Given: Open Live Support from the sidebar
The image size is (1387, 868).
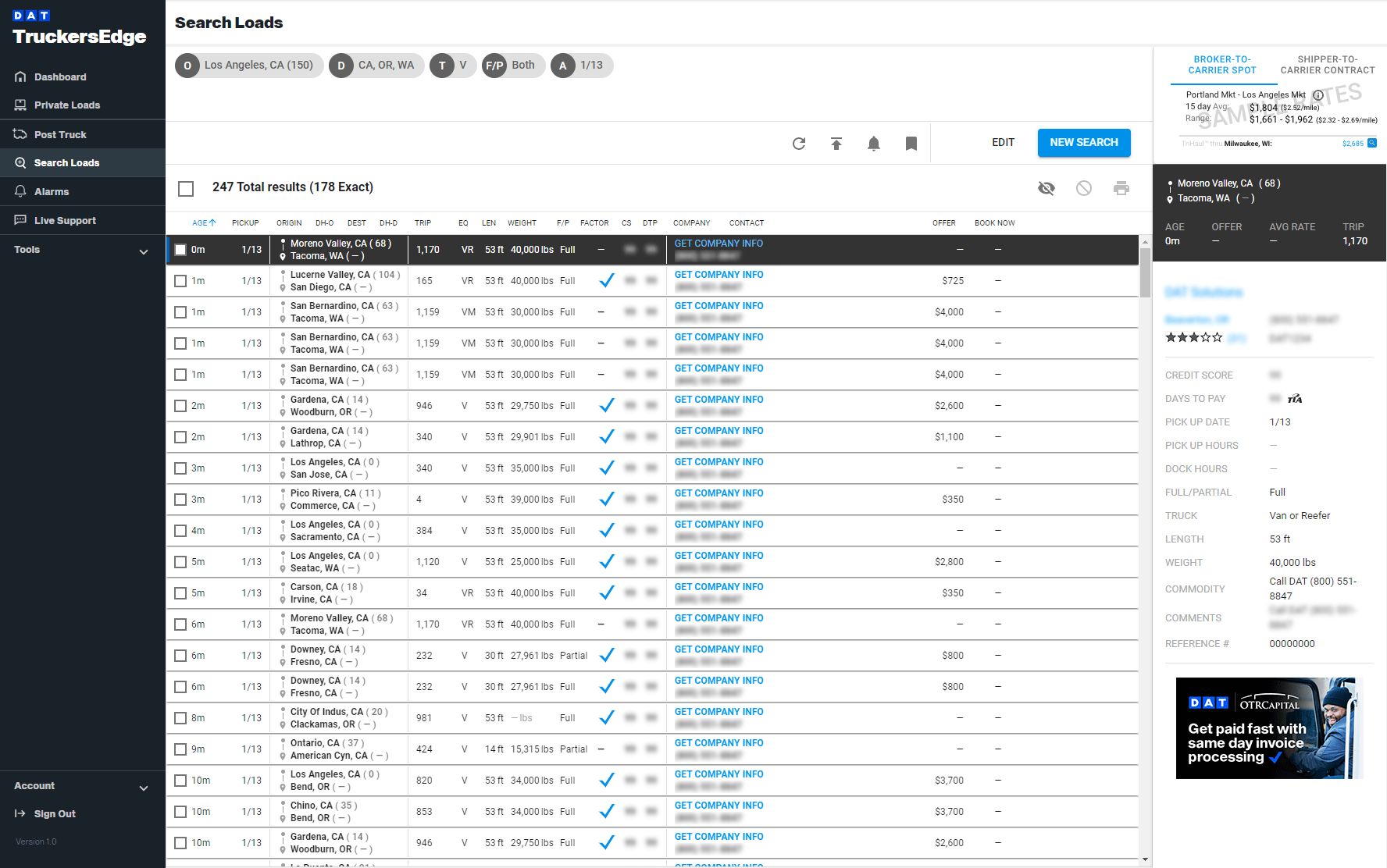Looking at the screenshot, I should point(63,220).
